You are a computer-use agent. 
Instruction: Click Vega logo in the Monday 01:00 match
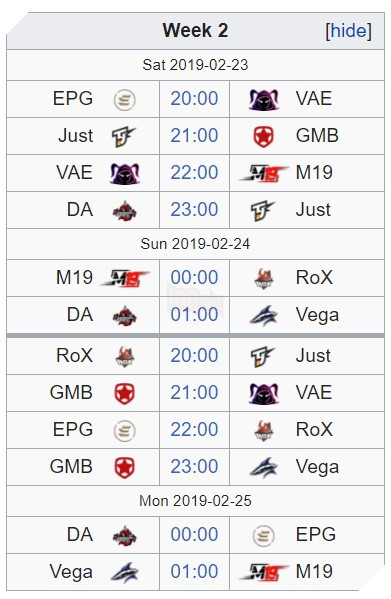coord(124,572)
